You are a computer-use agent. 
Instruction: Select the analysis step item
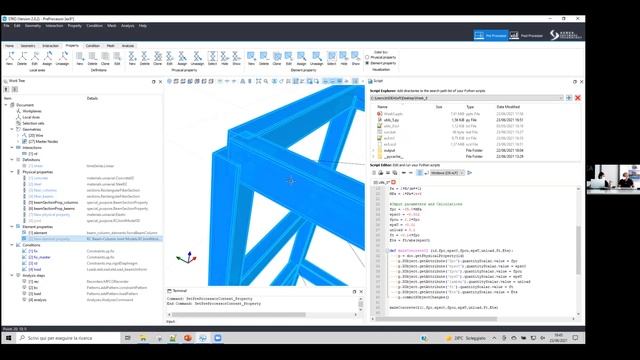pos(38,300)
